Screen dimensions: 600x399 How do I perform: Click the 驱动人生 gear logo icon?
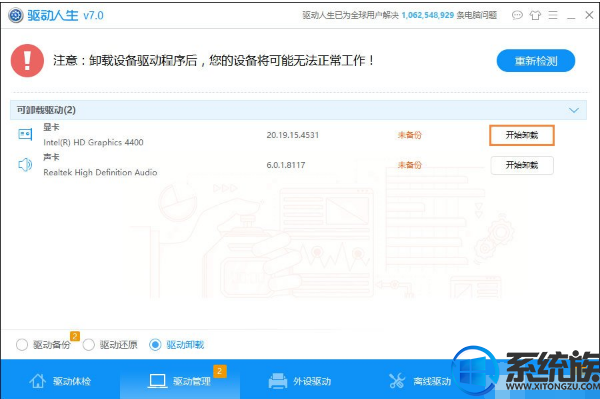click(x=16, y=15)
